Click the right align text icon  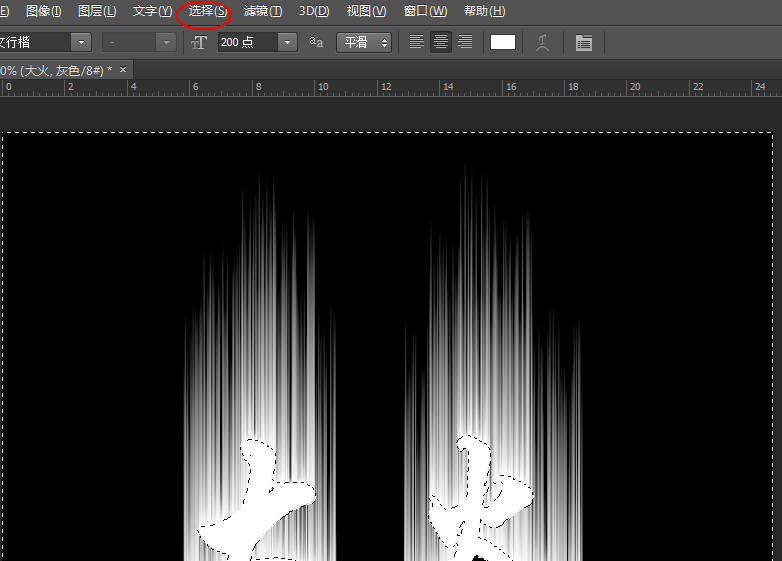(465, 42)
